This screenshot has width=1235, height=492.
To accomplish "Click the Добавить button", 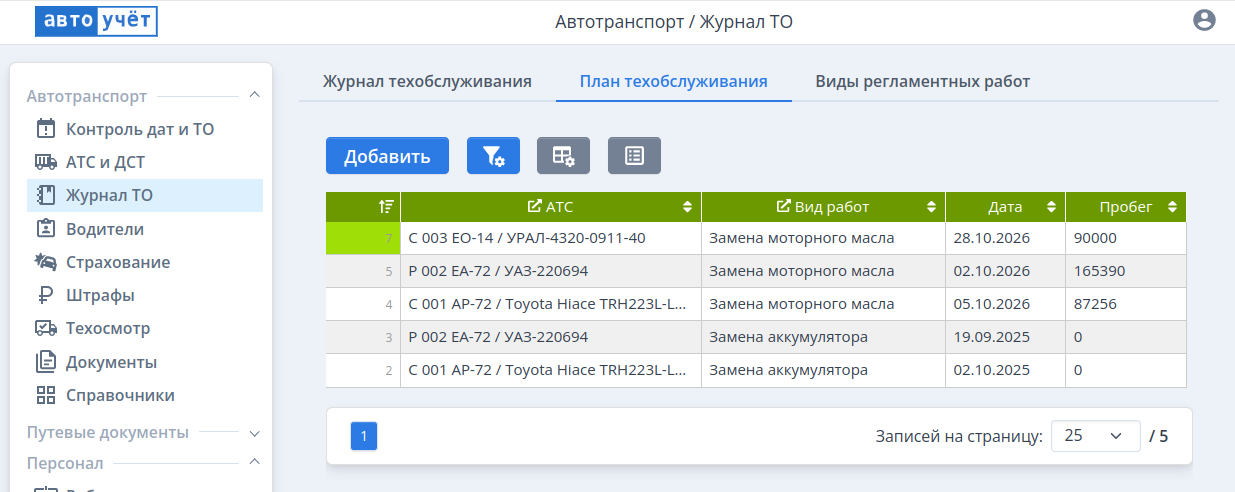I will (387, 155).
